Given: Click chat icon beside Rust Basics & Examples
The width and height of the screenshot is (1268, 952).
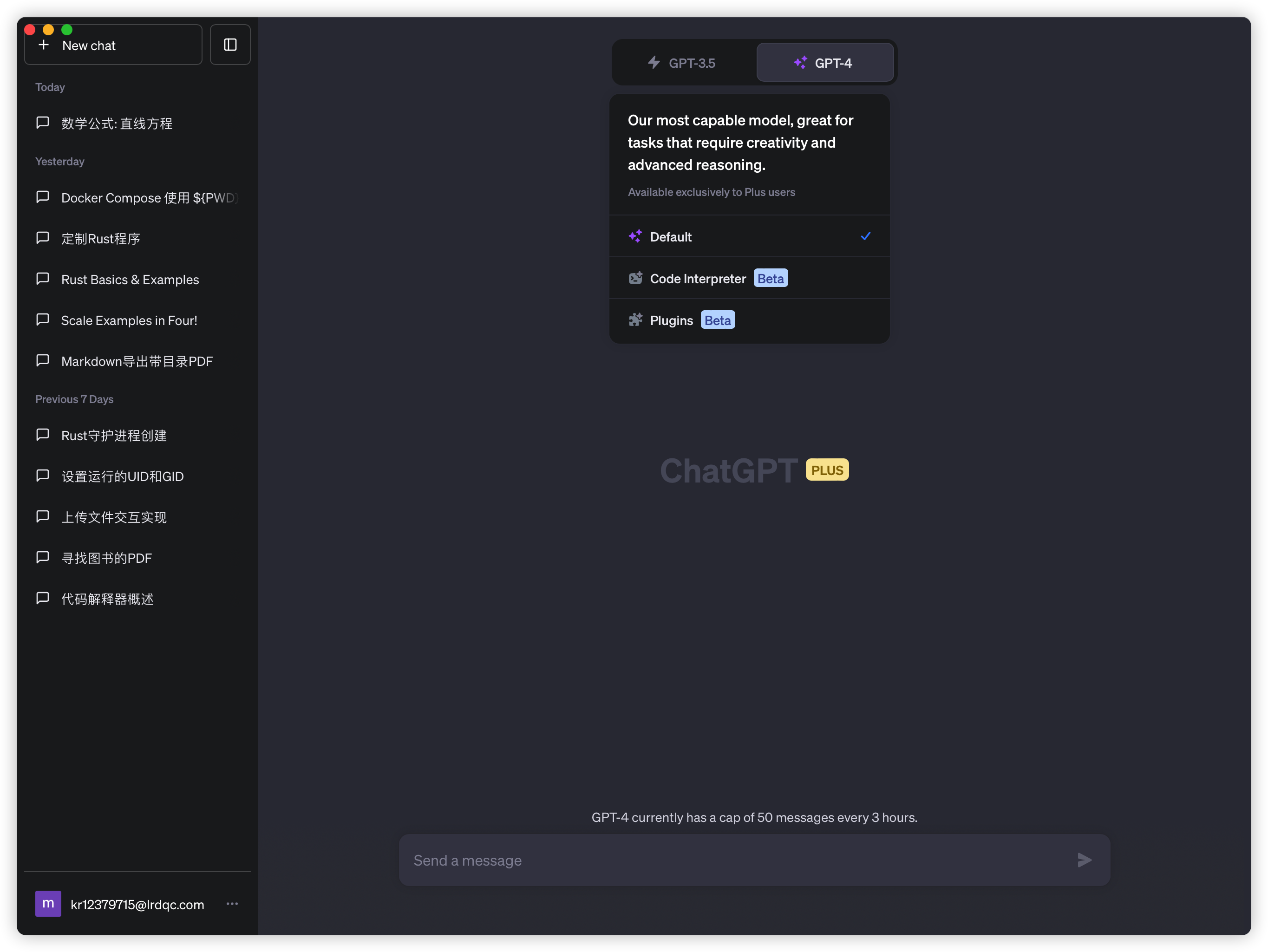Looking at the screenshot, I should (42, 279).
